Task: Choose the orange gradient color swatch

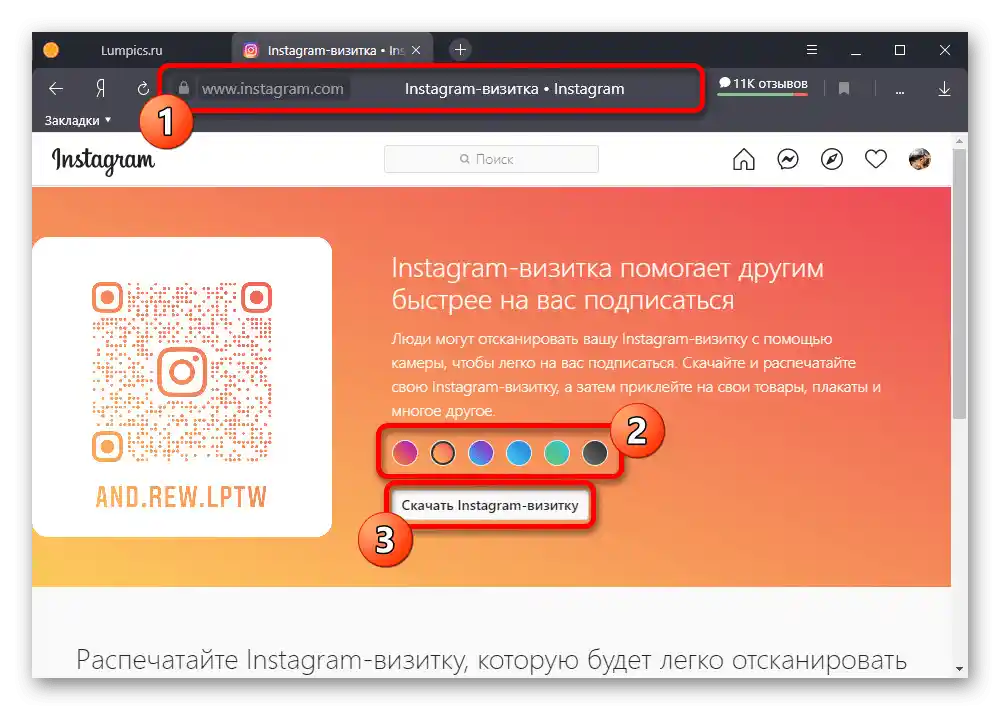Action: point(443,453)
